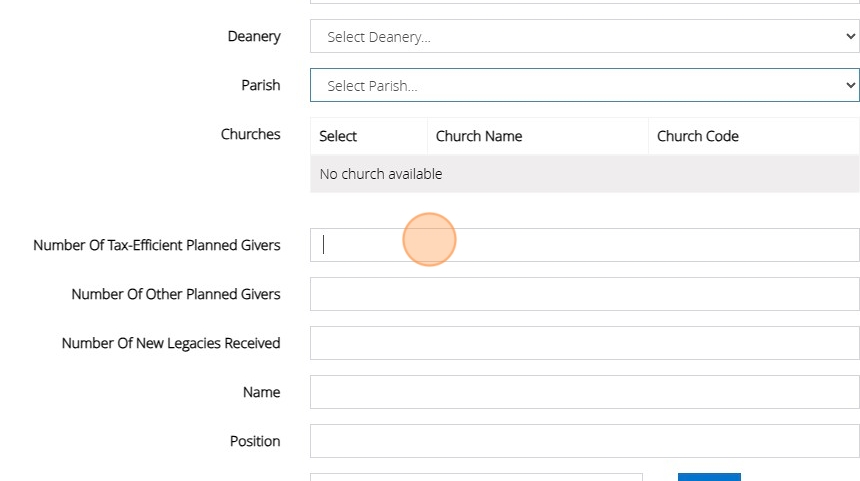Expand the Select Parish combo box
Image resolution: width=860 pixels, height=481 pixels.
[x=584, y=86]
